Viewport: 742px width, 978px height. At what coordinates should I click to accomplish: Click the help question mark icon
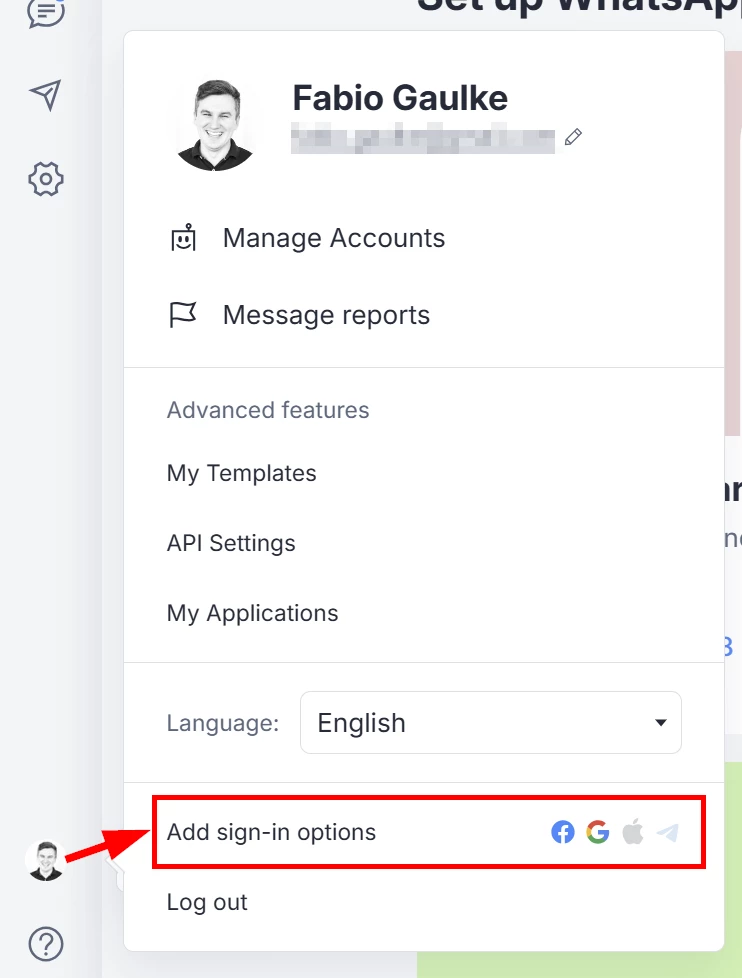pyautogui.click(x=46, y=944)
